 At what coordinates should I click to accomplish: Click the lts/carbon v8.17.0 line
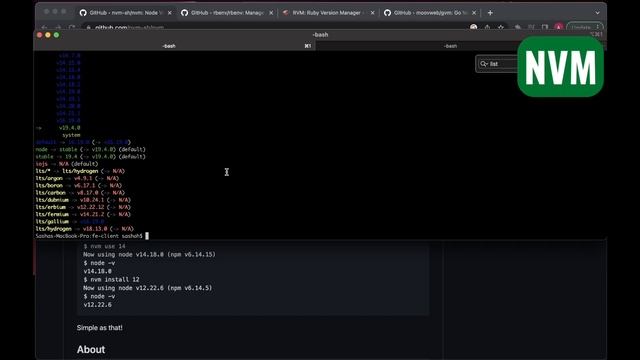[x=80, y=193]
